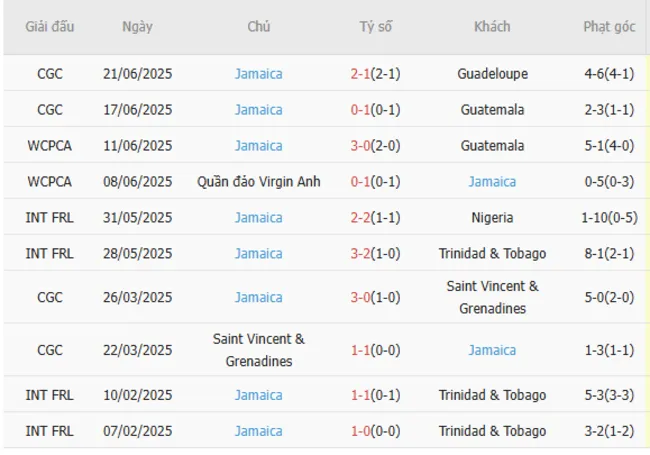Image resolution: width=650 pixels, height=455 pixels.
Task: Click Jamaica in the 21/06/2025 row
Action: tap(258, 74)
